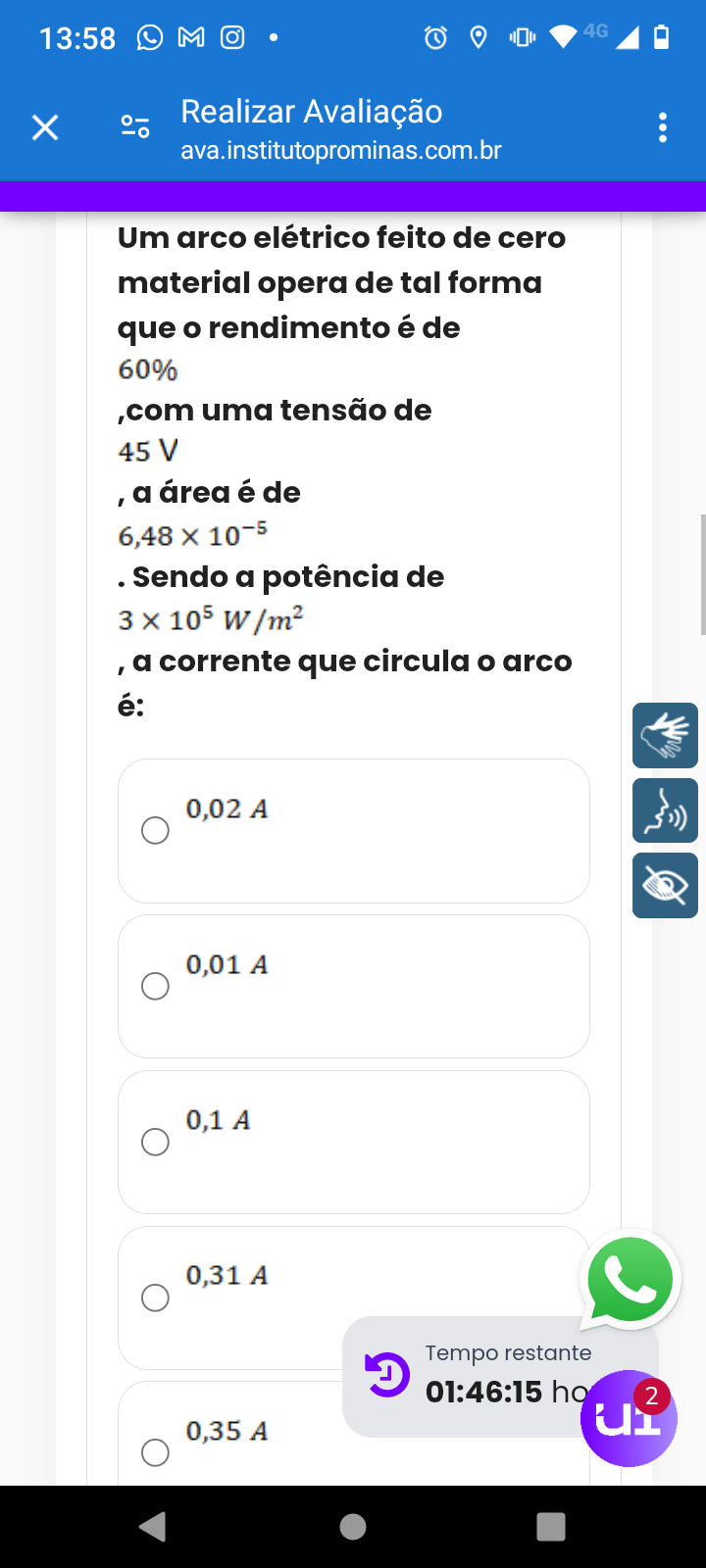The image size is (706, 1568).
Task: Tap the remaining time clock icon
Action: [386, 1374]
